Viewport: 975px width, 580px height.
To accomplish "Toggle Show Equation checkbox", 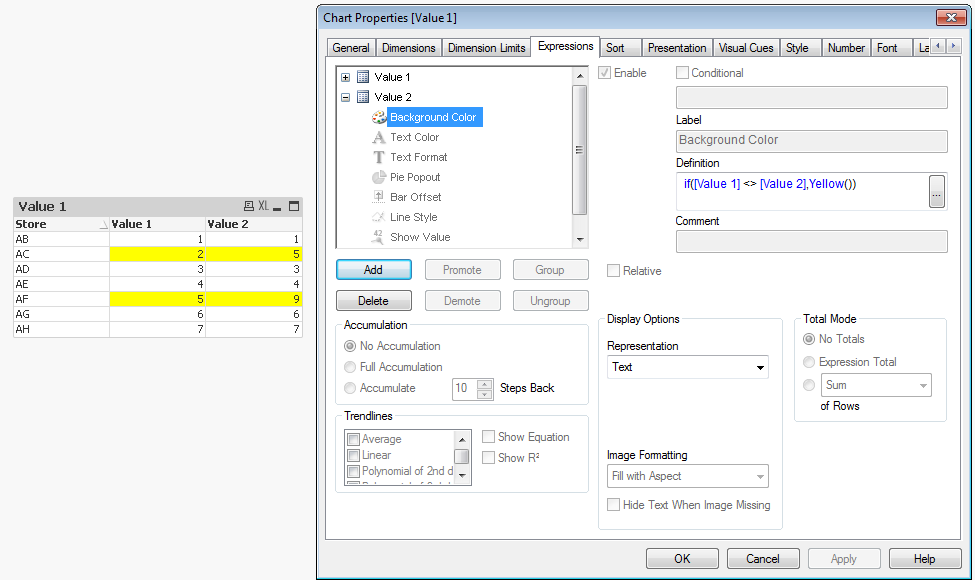I will click(x=489, y=437).
